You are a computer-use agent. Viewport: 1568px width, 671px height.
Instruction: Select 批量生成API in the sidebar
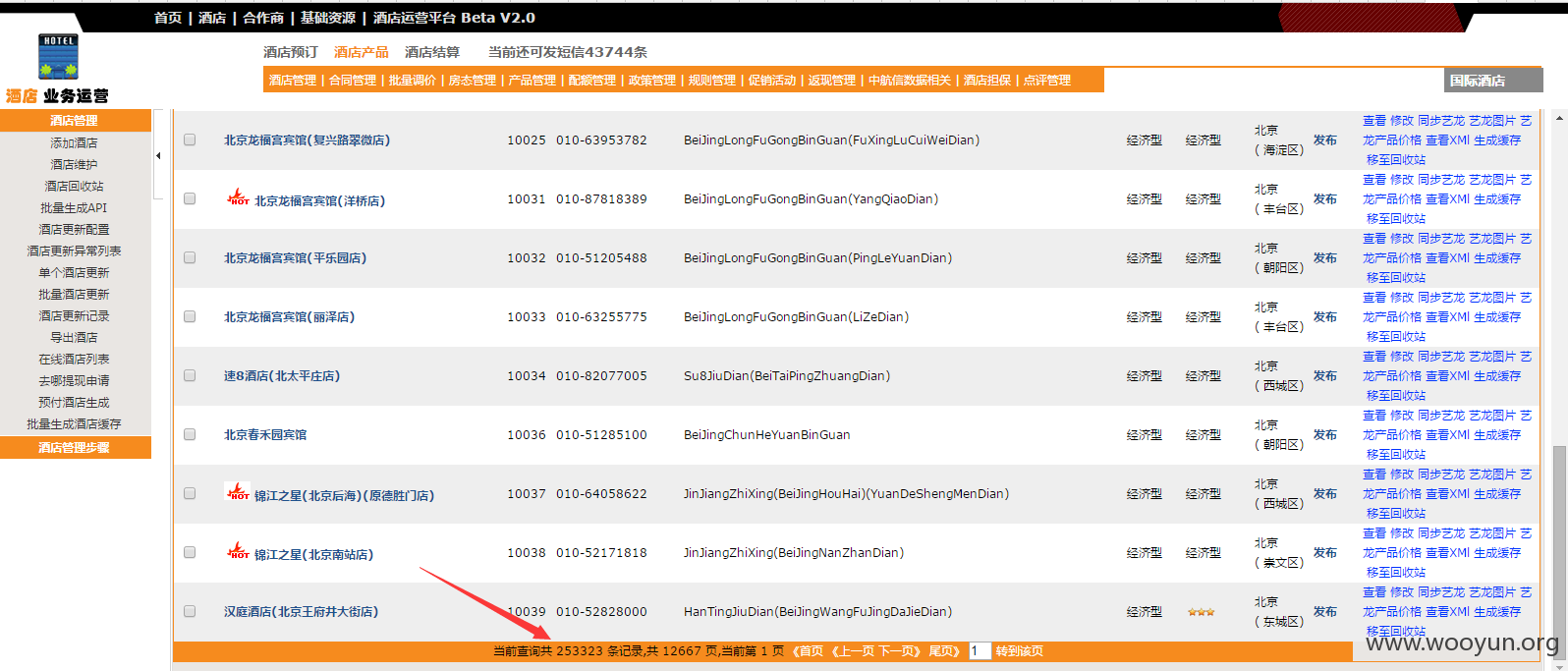75,207
